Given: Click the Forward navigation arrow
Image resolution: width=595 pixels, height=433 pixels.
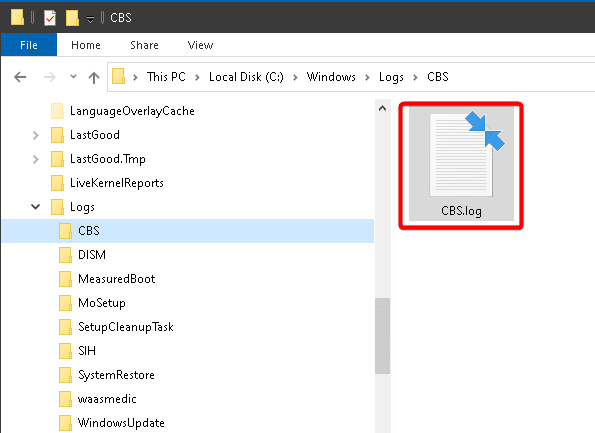Looking at the screenshot, I should tap(49, 77).
